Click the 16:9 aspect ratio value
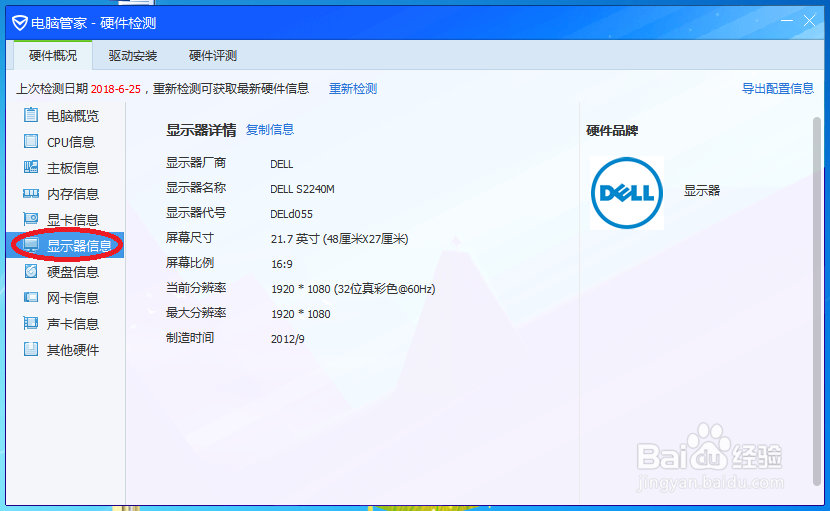Screen dimensions: 830x511 click(282, 264)
